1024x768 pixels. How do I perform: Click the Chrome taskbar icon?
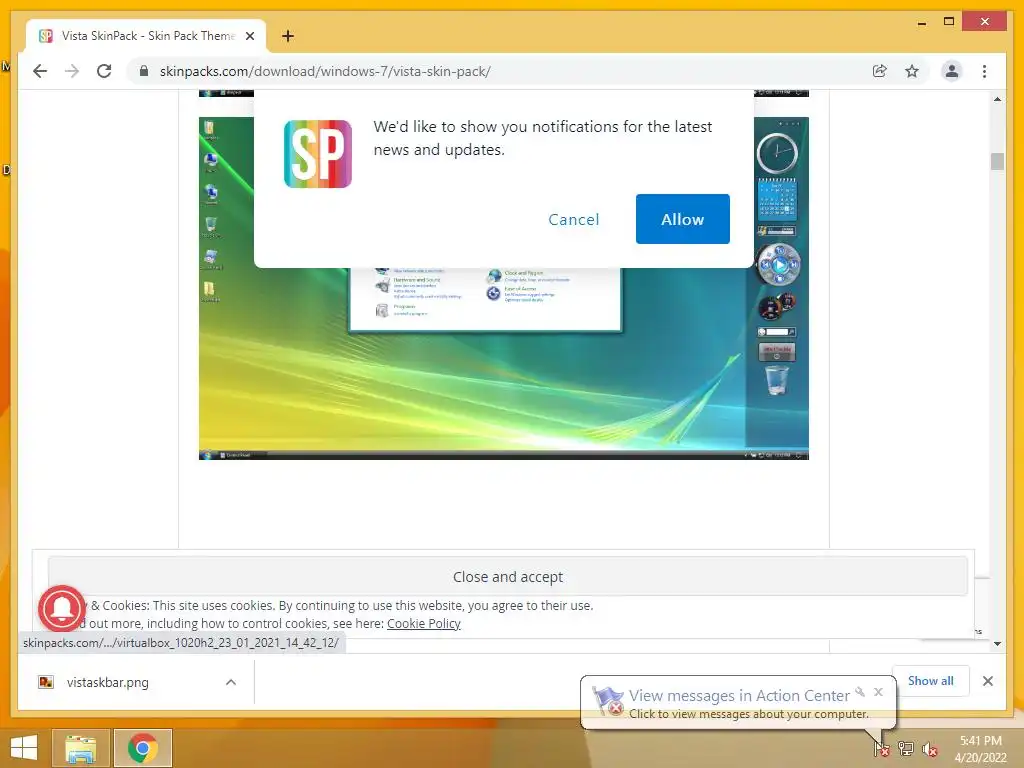[142, 748]
